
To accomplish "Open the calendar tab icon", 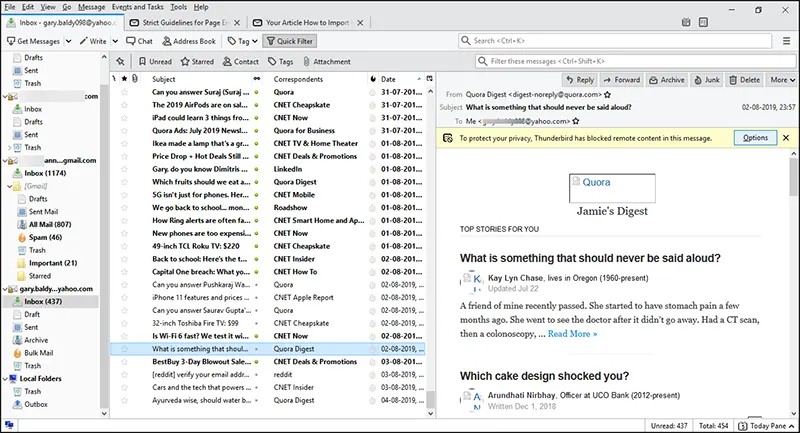I will (686, 22).
